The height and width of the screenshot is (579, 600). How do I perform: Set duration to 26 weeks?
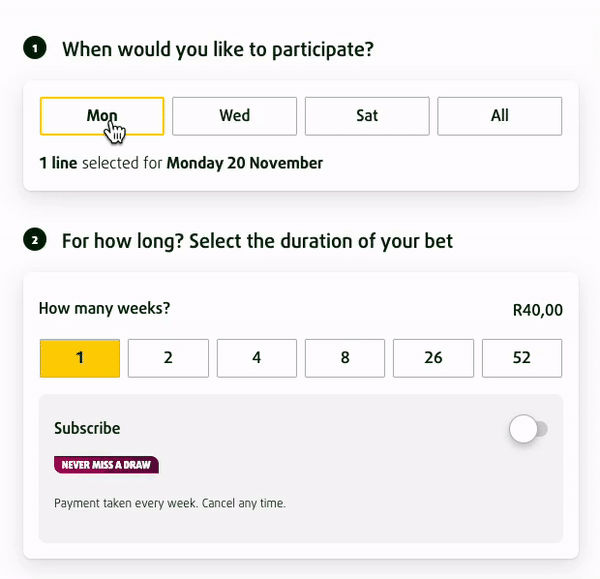click(x=433, y=358)
